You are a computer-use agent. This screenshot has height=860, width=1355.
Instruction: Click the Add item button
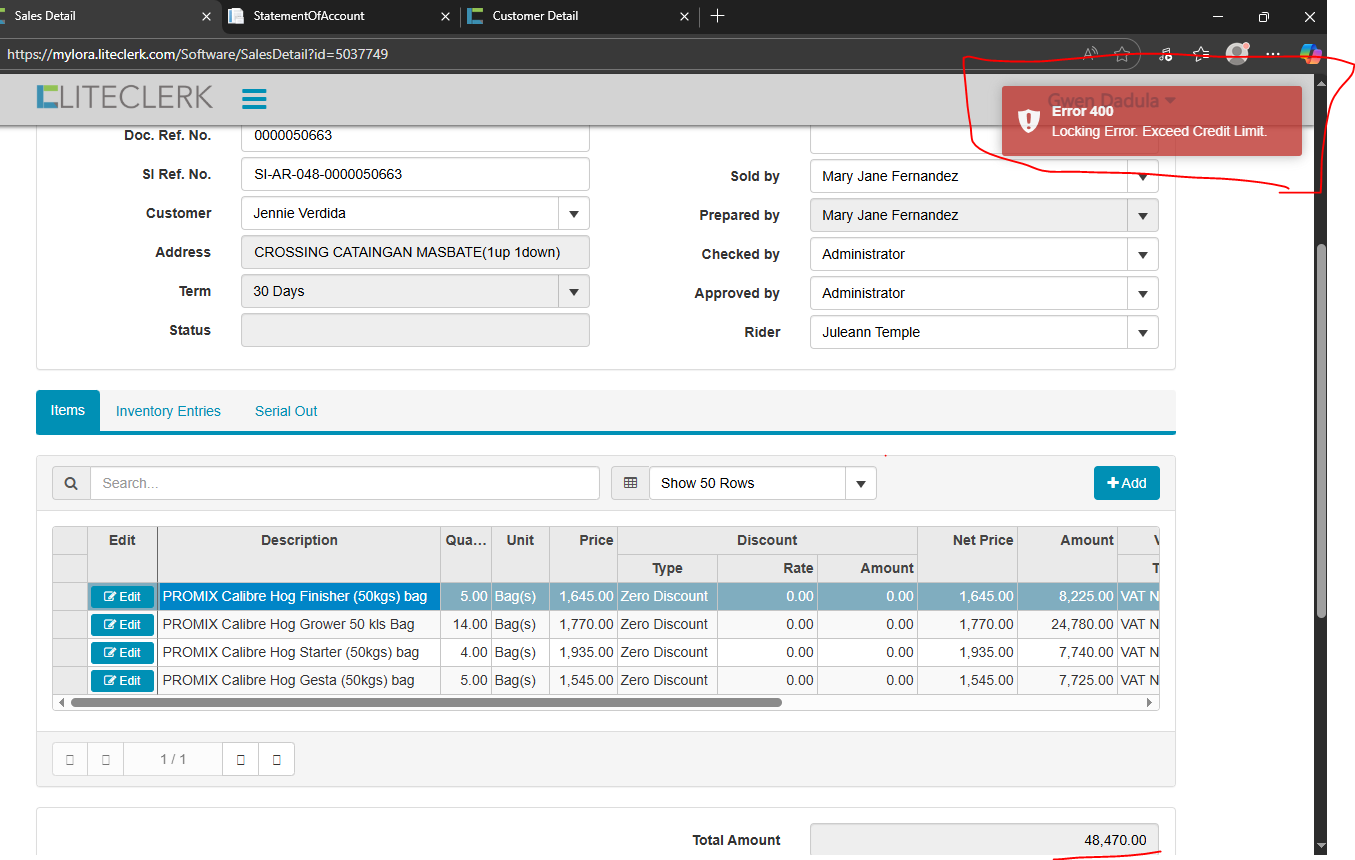click(1126, 483)
